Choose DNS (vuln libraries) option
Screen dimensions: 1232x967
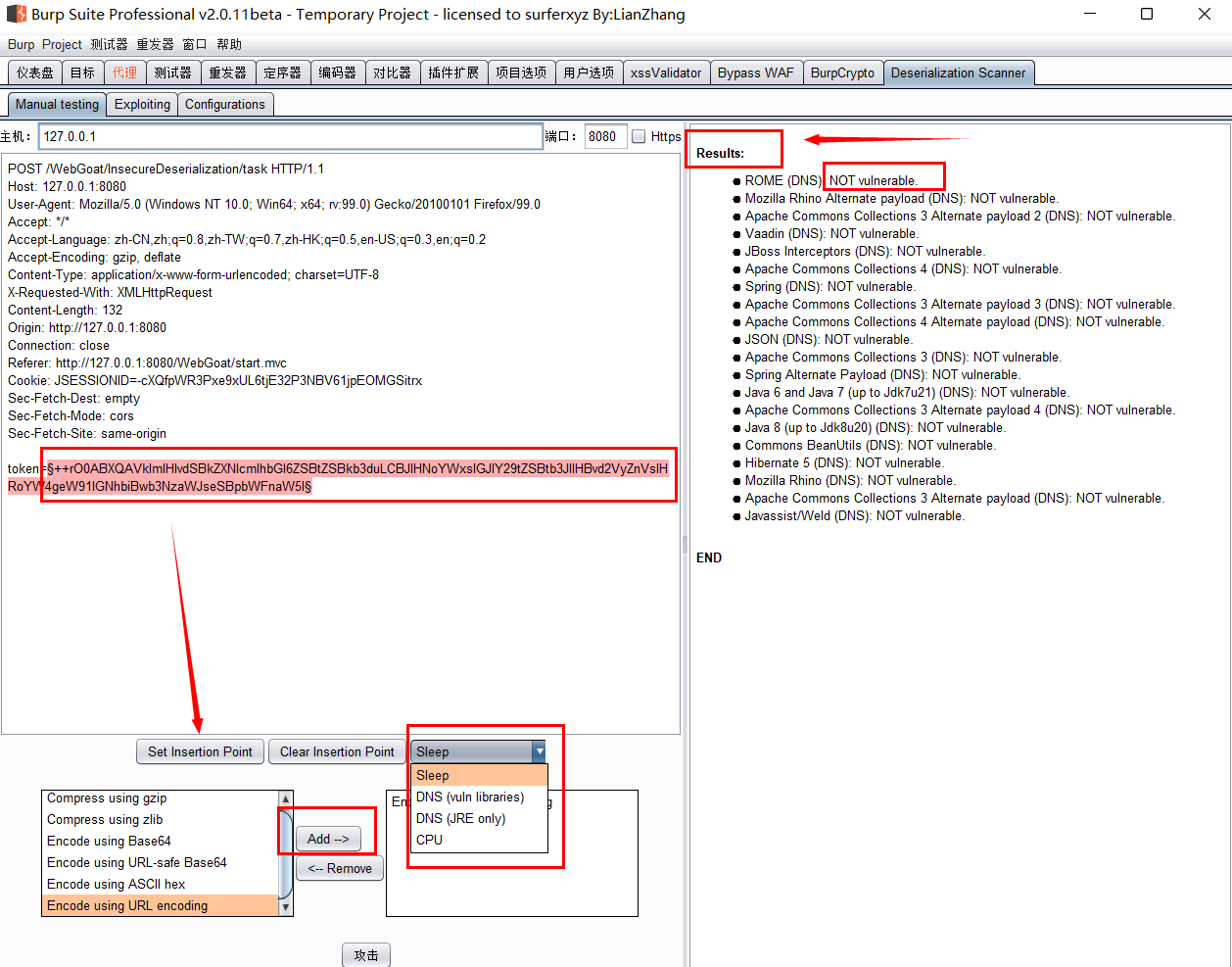pyautogui.click(x=478, y=797)
